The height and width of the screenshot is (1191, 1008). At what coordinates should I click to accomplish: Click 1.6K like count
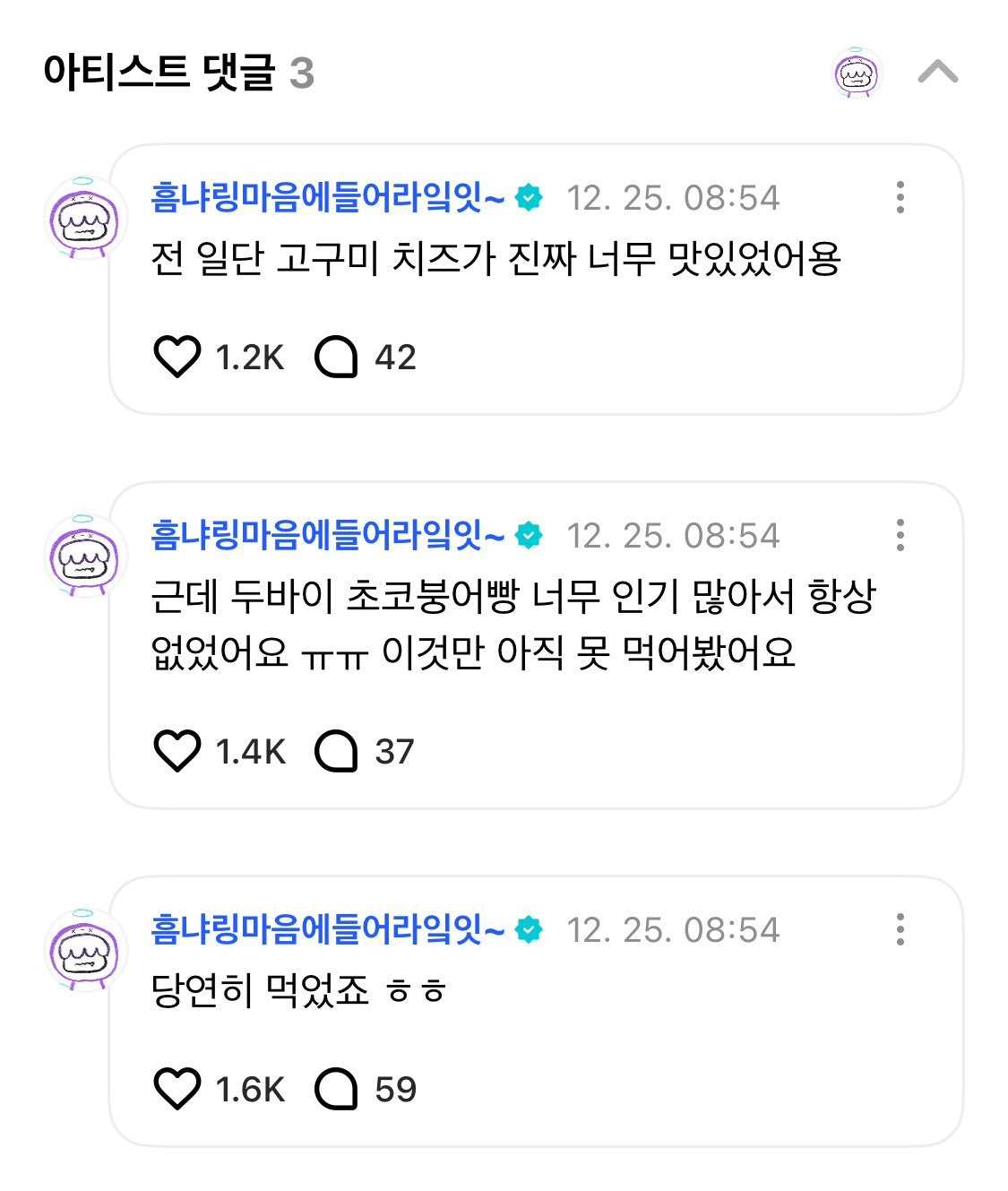250,1090
